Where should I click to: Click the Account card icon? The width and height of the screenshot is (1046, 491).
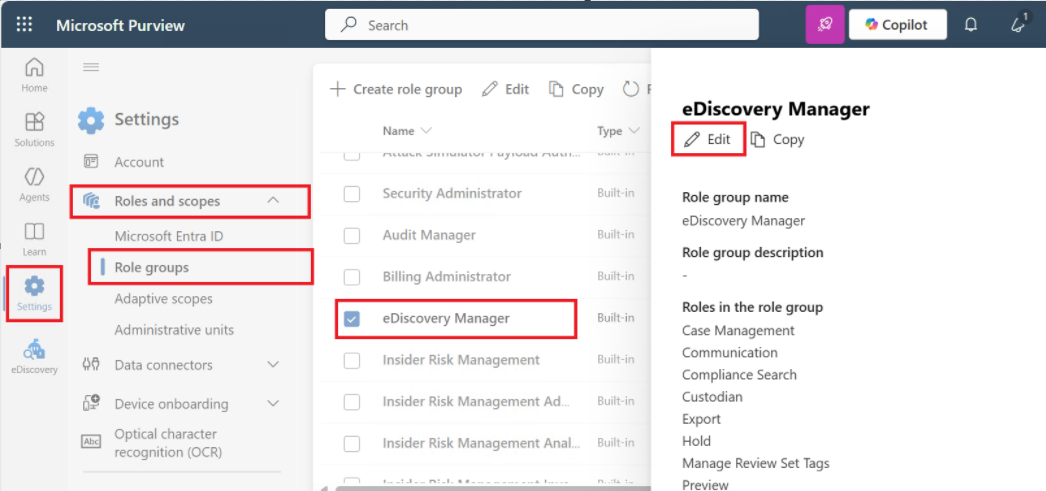click(91, 161)
